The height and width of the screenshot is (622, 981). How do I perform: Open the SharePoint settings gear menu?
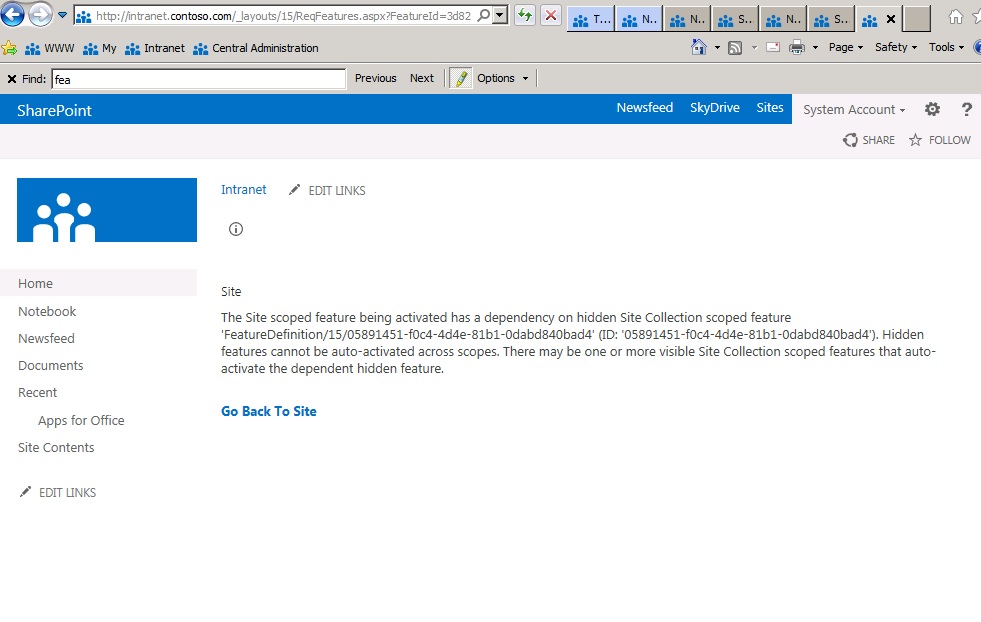coord(932,110)
